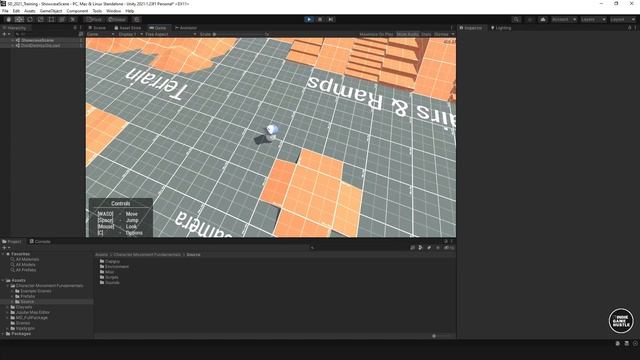The image size is (640, 360).
Task: Open the Display 1 dropdown
Action: point(130,34)
